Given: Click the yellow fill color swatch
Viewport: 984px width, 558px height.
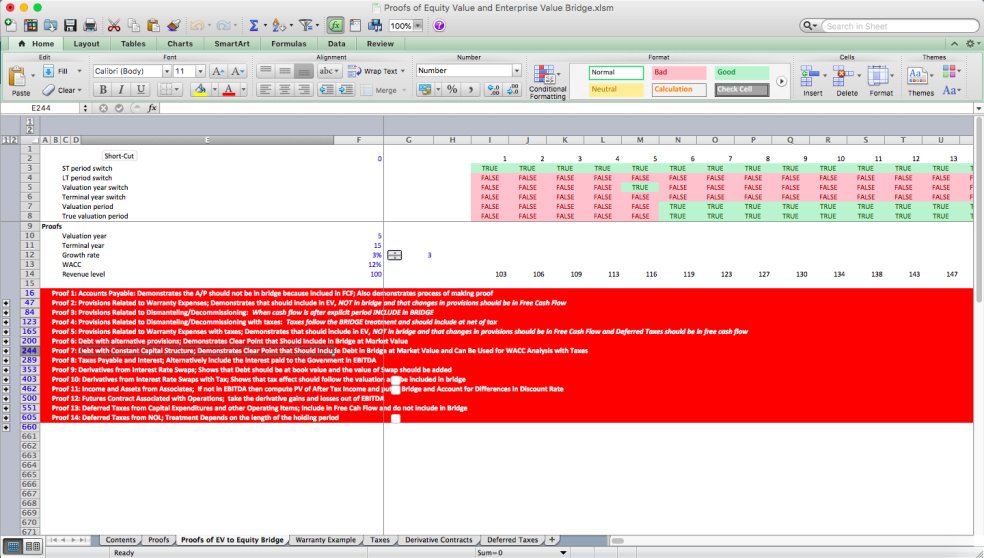Looking at the screenshot, I should click(x=201, y=90).
